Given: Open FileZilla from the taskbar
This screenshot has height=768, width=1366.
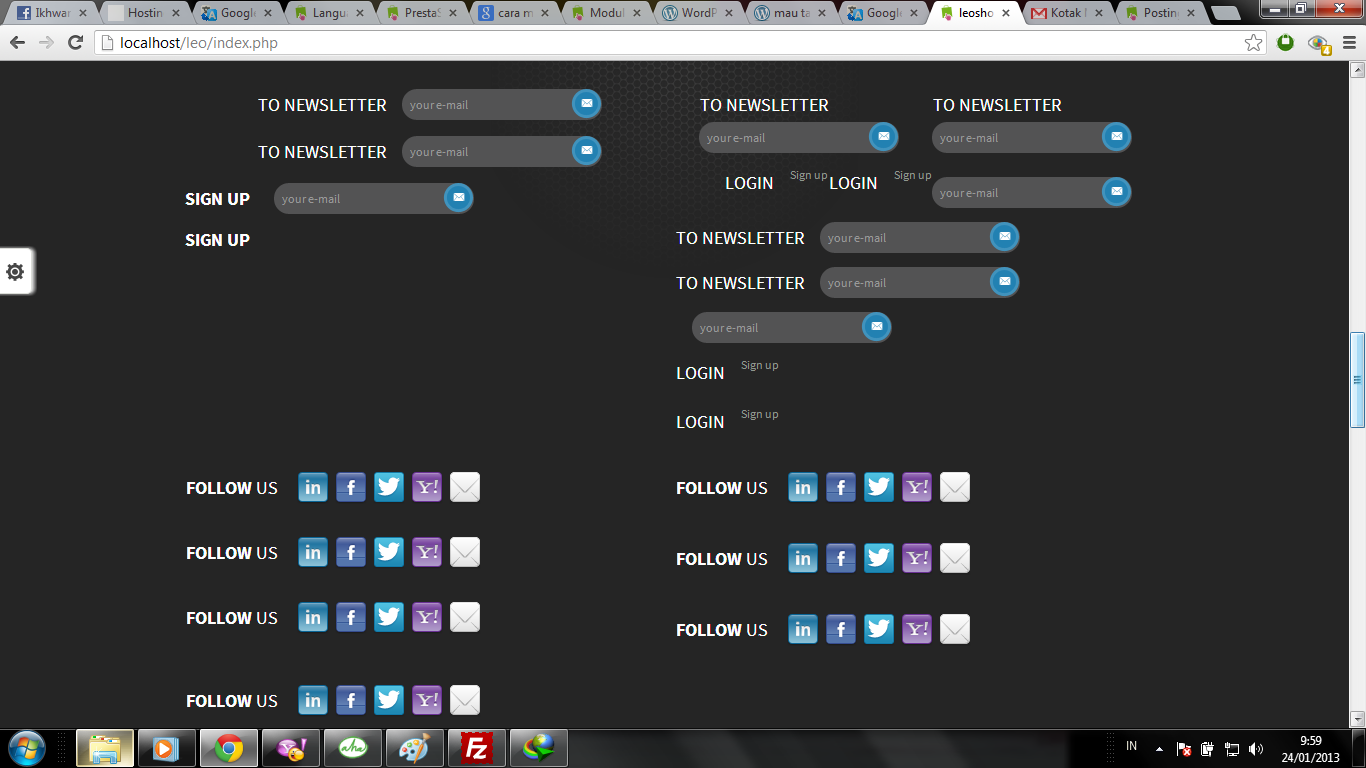Looking at the screenshot, I should click(x=477, y=748).
